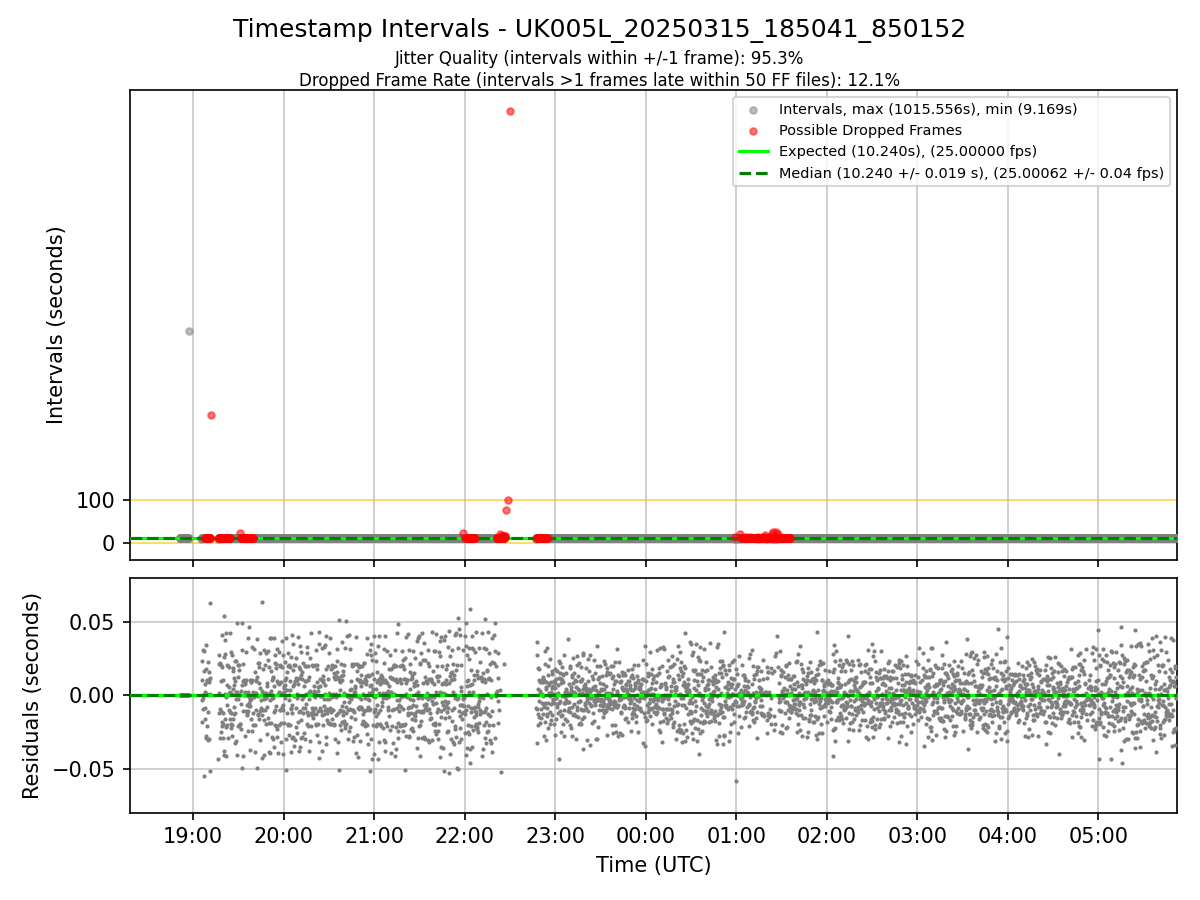Viewport: 1200px width, 900px height.
Task: Click the solid green line sample in legend
Action: (x=754, y=152)
